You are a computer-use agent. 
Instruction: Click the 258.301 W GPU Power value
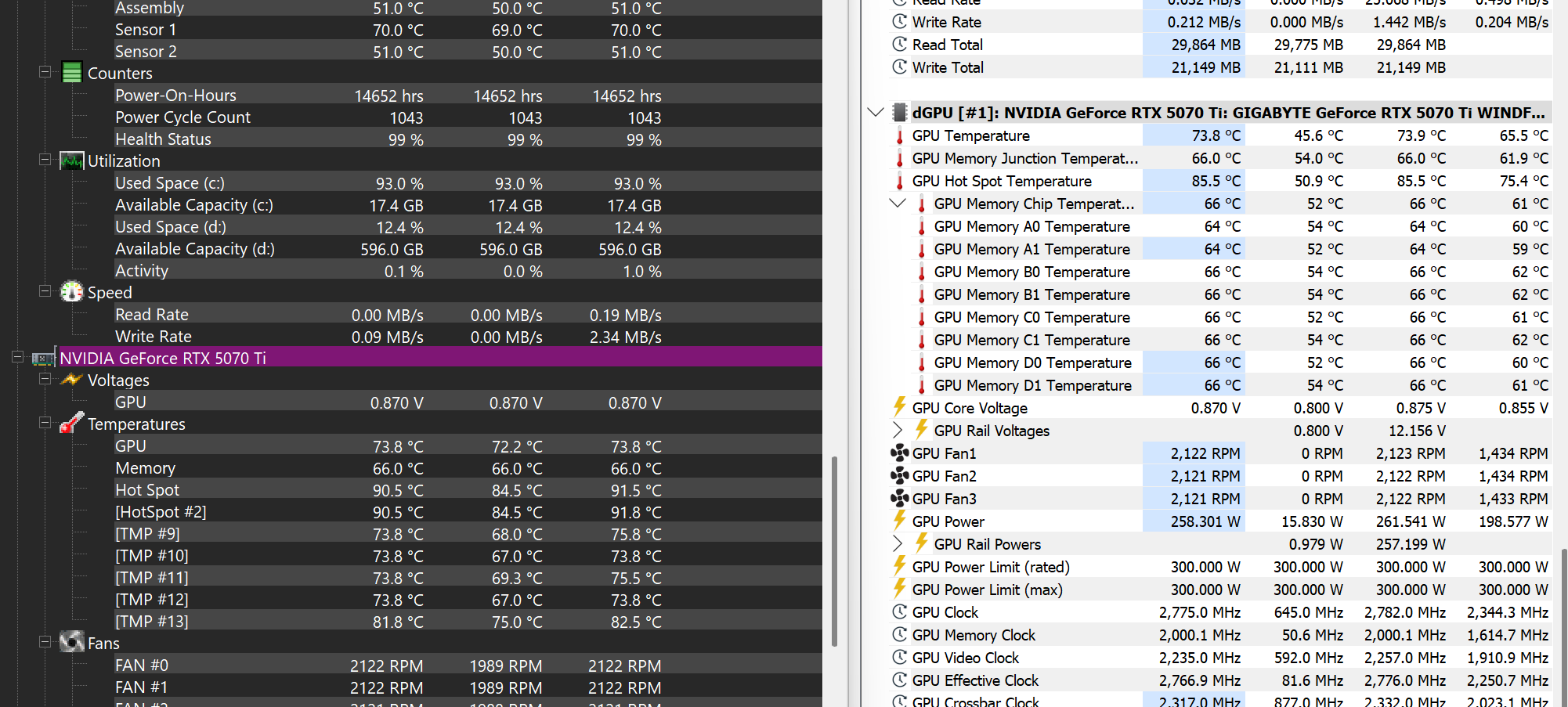pos(1205,521)
